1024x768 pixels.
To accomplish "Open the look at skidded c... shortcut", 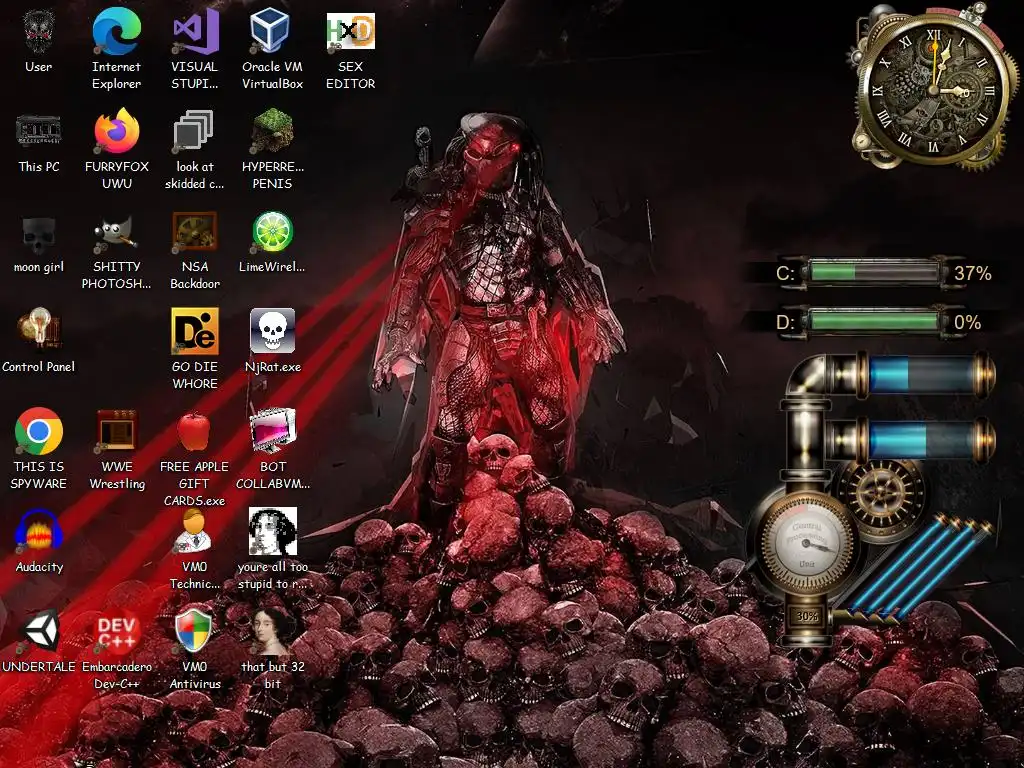I will 195,150.
